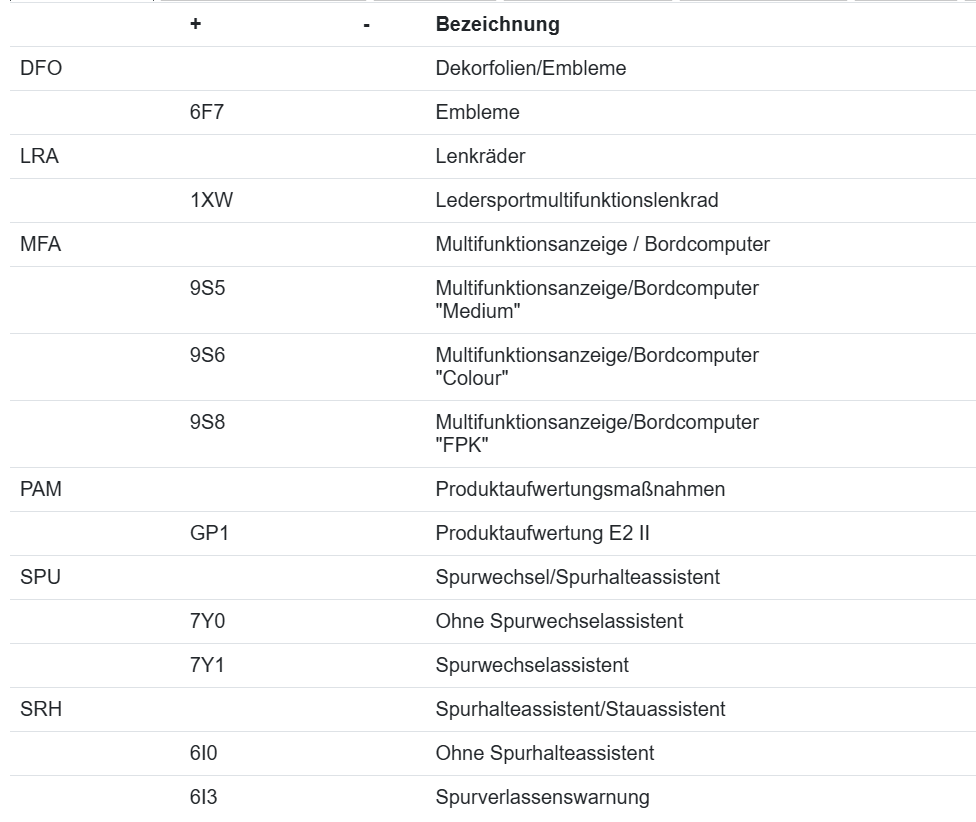Click the plus column header
Viewport: 976px width, 822px height.
coord(195,24)
